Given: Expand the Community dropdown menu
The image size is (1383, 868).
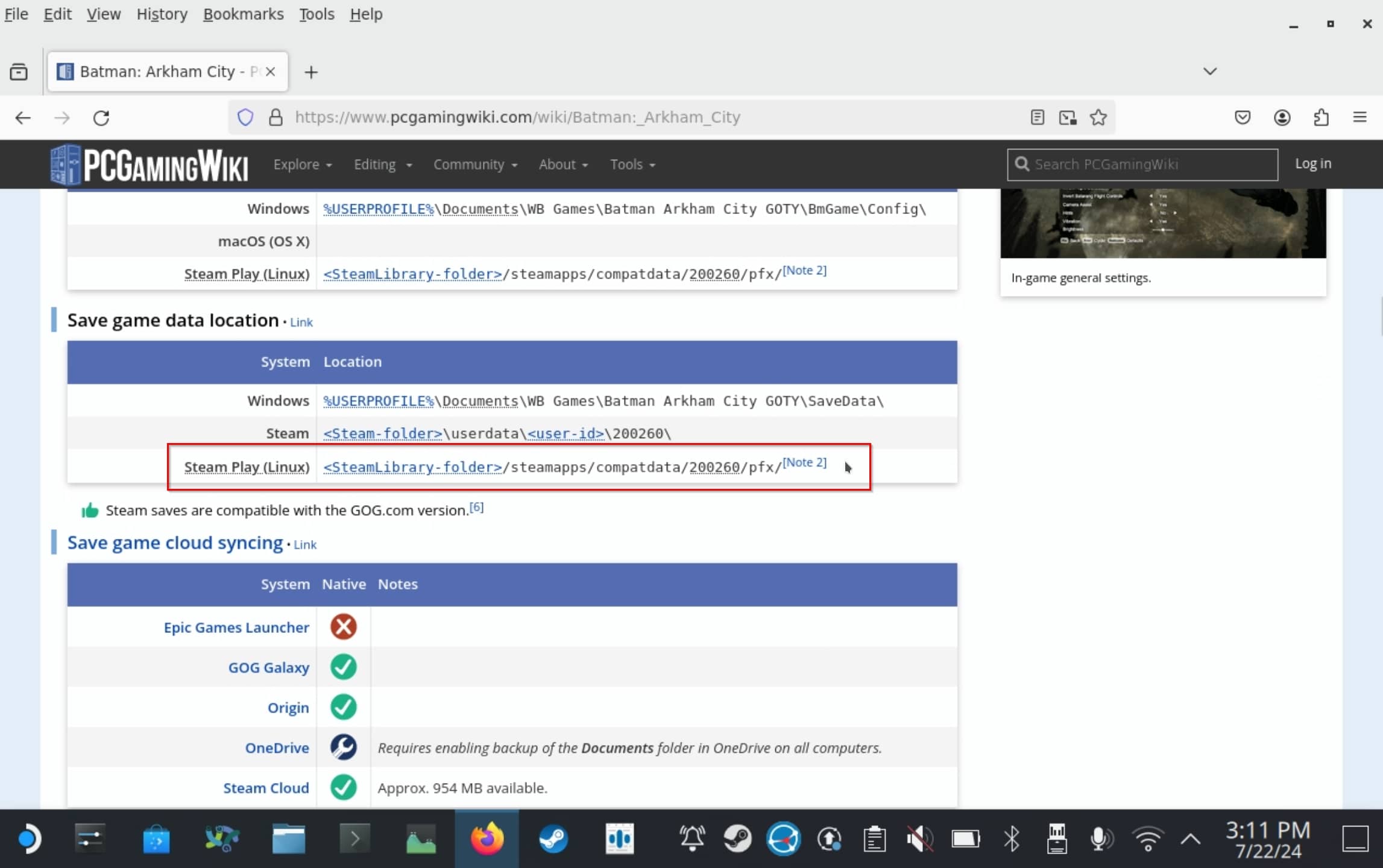Looking at the screenshot, I should coord(475,164).
